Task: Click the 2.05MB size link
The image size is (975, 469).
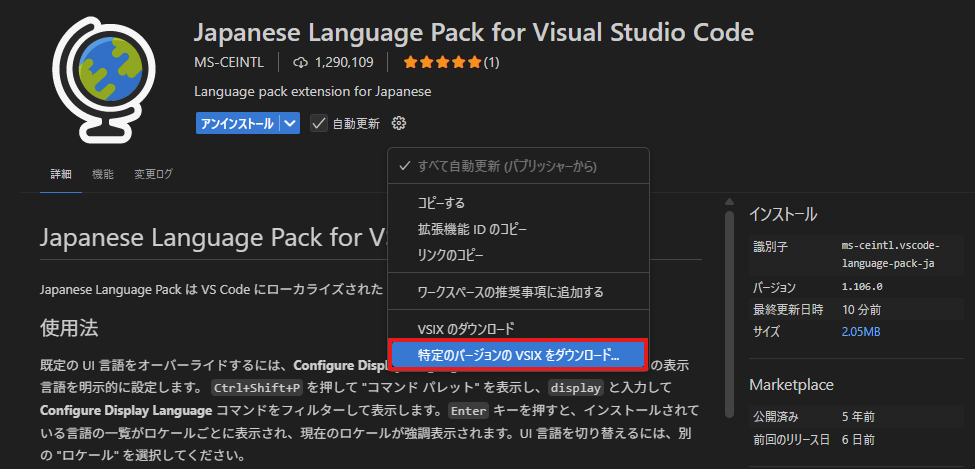Action: (x=861, y=332)
